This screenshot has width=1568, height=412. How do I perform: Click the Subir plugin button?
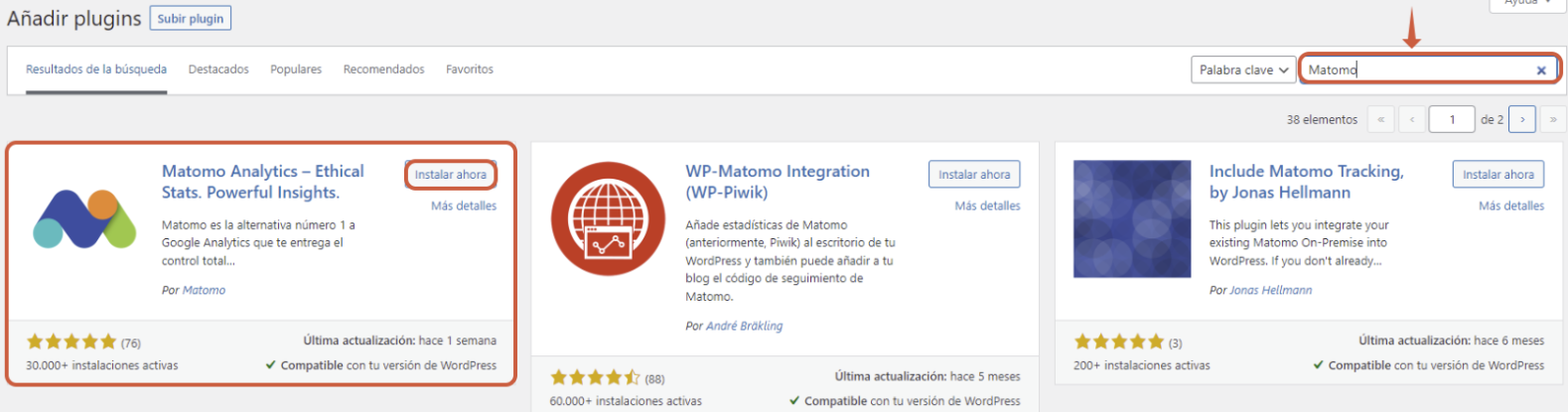(x=191, y=18)
